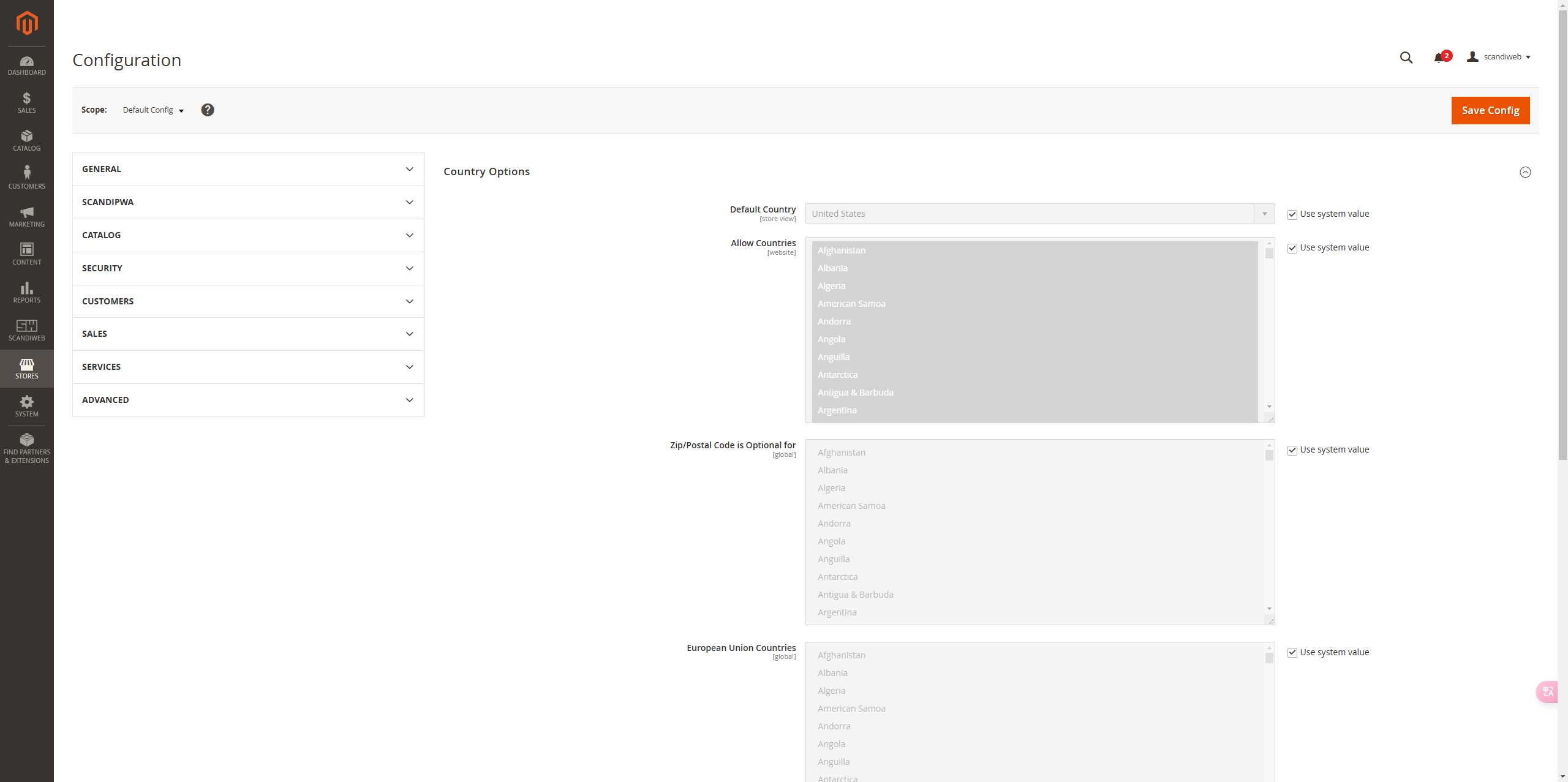Click the search magnifier icon
This screenshot has width=1568, height=782.
[1406, 58]
